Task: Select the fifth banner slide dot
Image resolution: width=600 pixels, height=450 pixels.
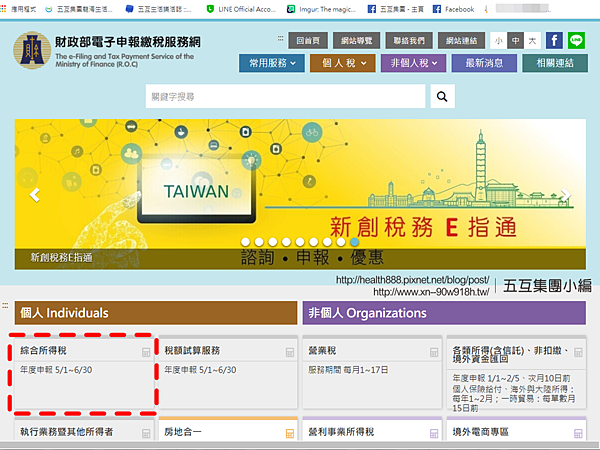Action: pyautogui.click(x=300, y=242)
